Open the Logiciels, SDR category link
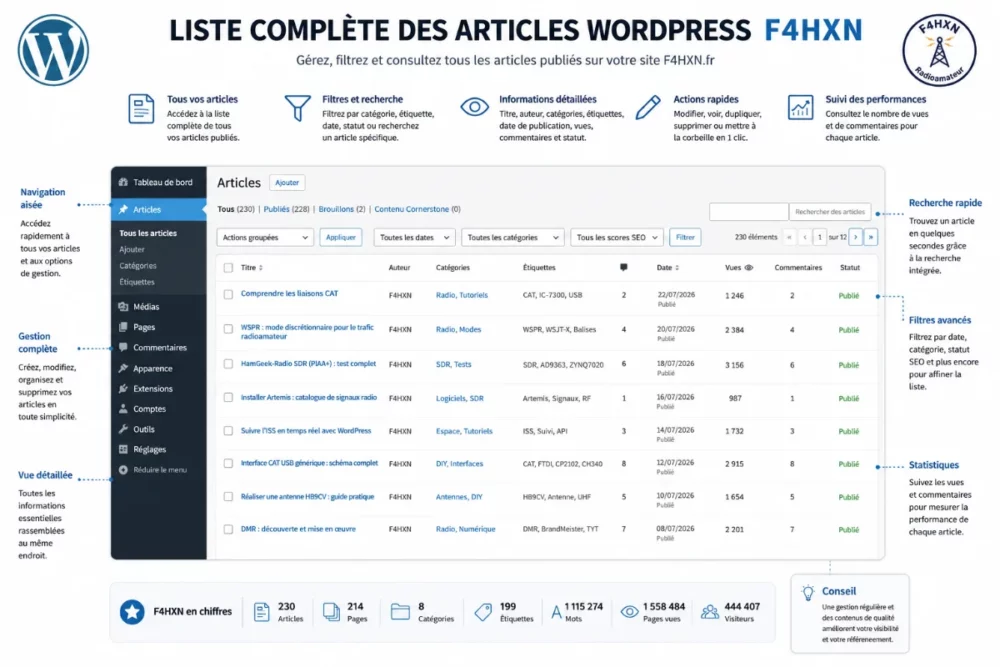This screenshot has height=667, width=1000. (x=459, y=399)
